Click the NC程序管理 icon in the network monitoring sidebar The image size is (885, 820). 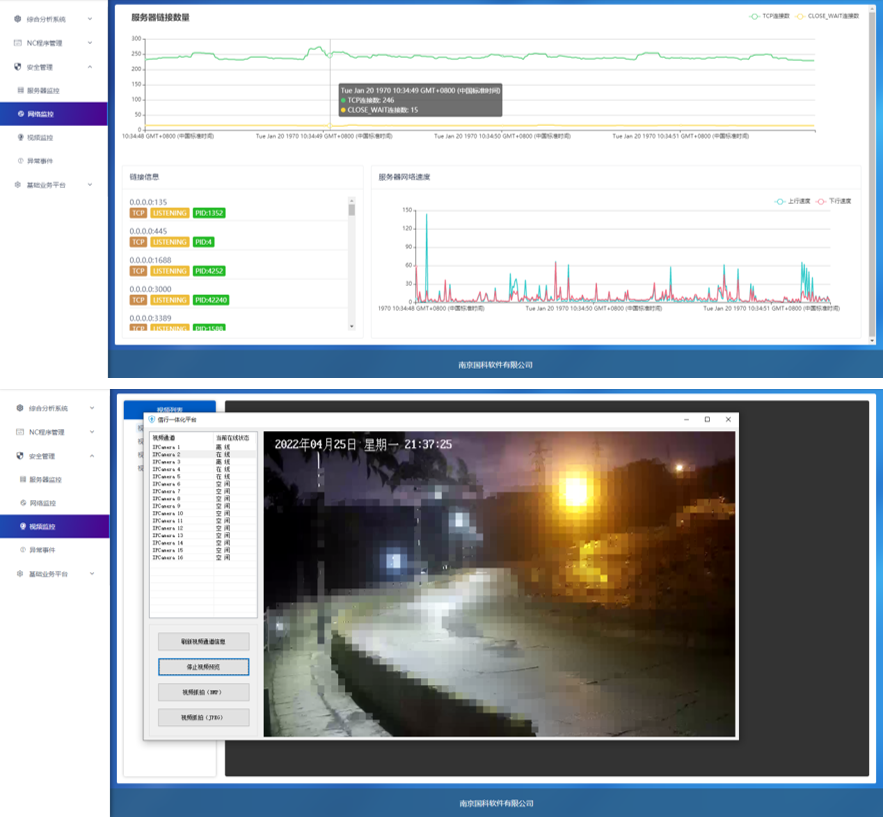point(18,43)
